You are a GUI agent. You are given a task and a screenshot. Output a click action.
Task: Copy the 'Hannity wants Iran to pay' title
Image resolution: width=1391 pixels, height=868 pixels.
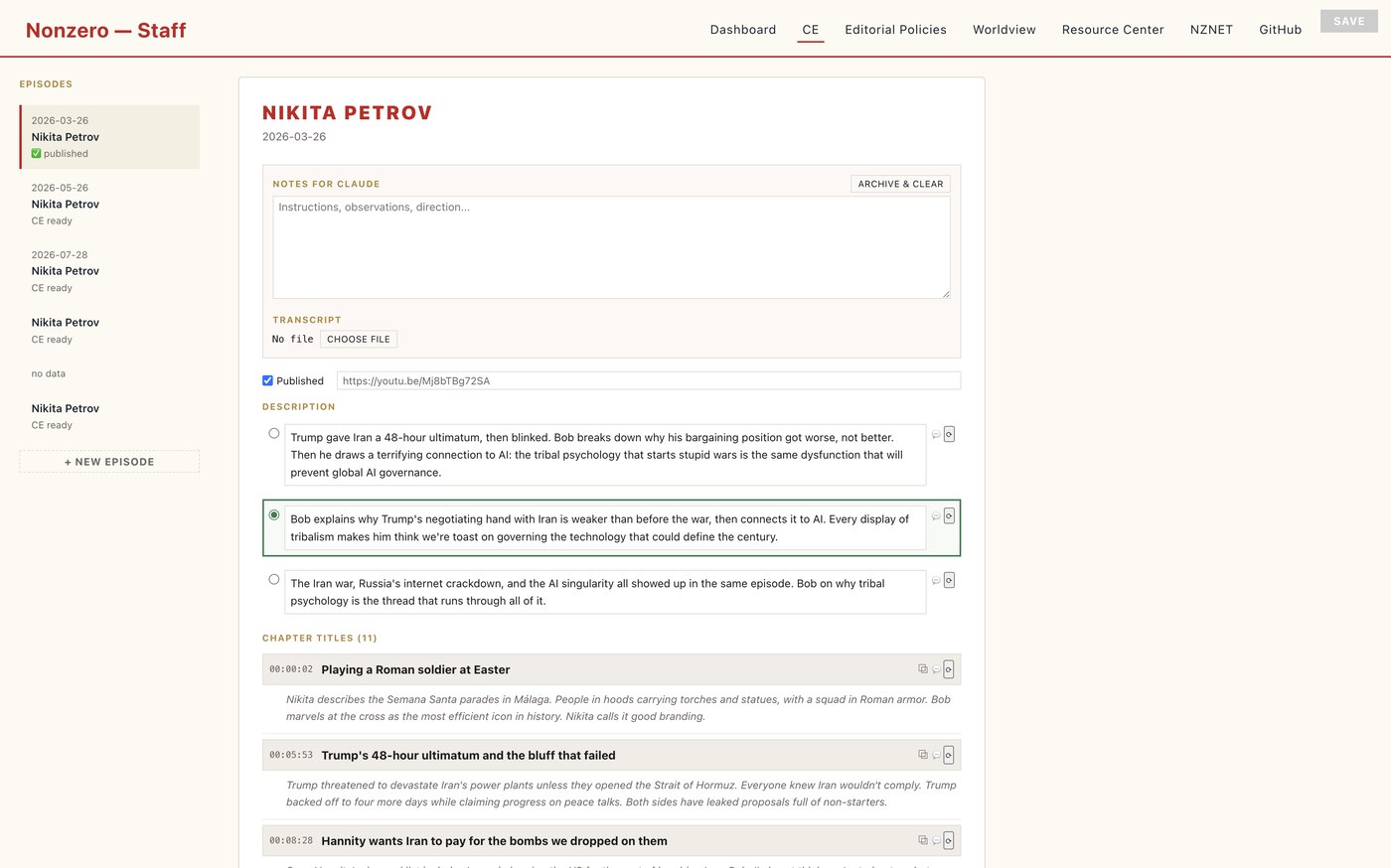pos(923,840)
